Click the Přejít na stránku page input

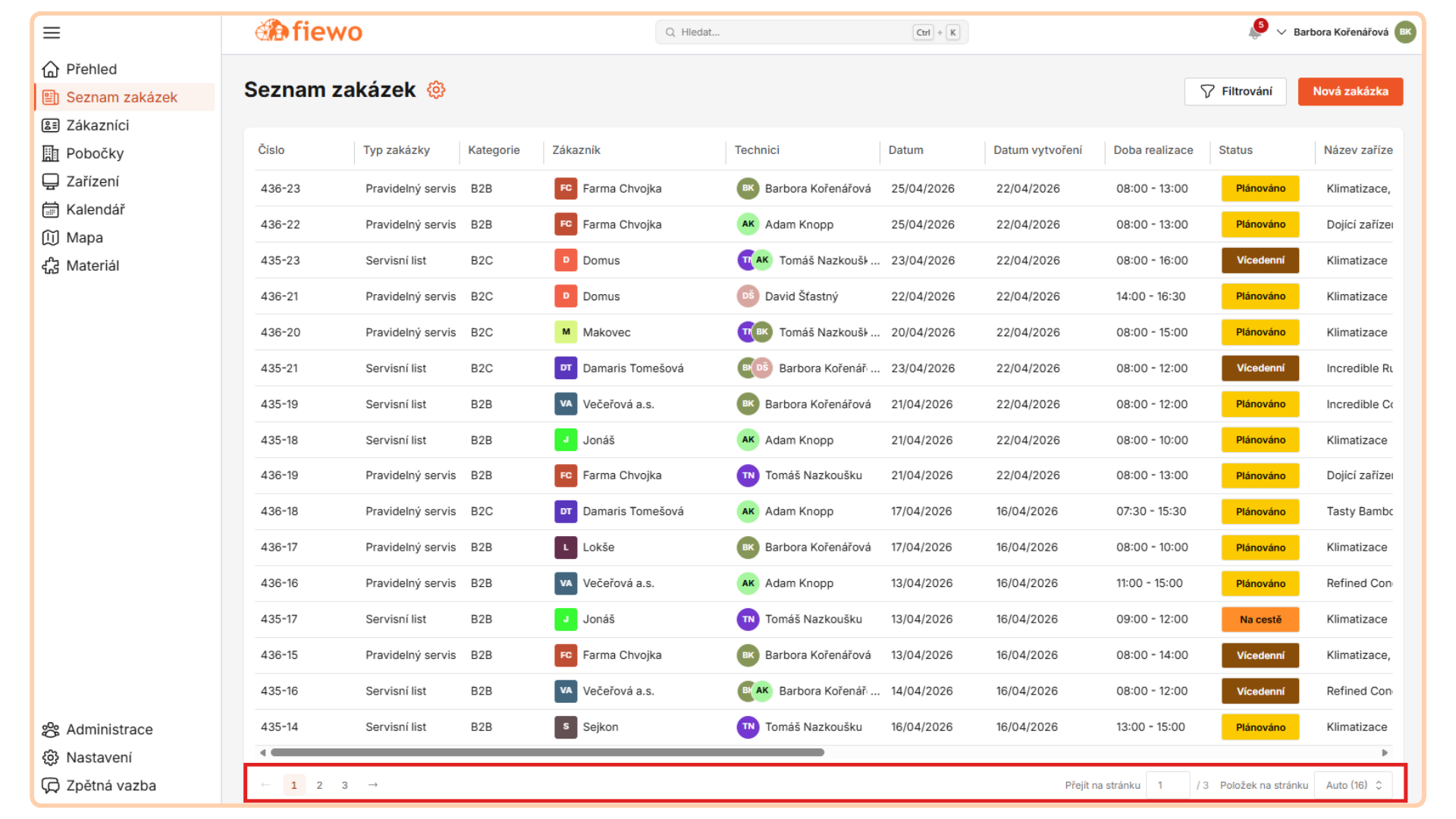tap(1167, 785)
